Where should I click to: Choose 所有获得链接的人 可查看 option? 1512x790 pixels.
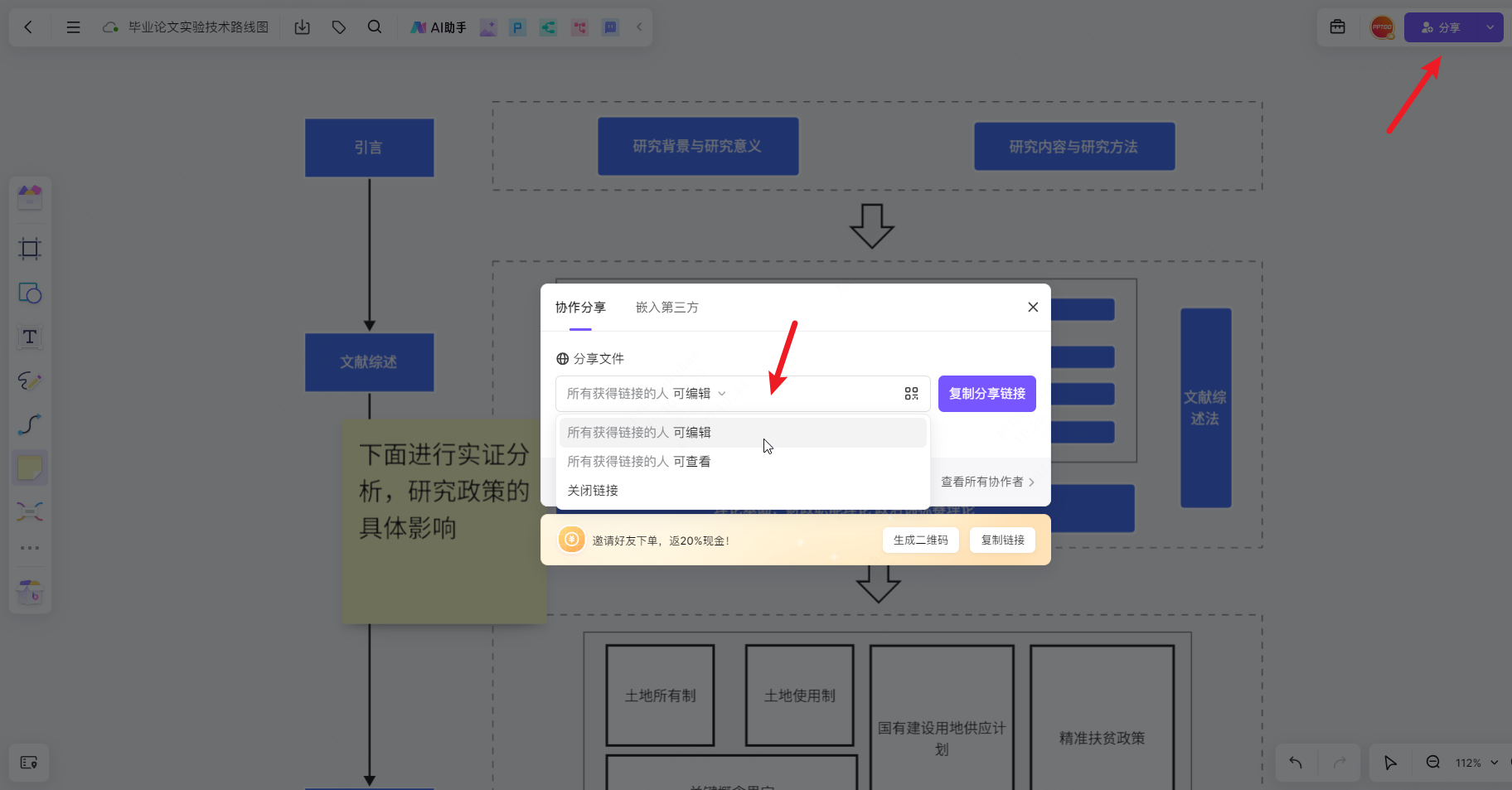(743, 462)
